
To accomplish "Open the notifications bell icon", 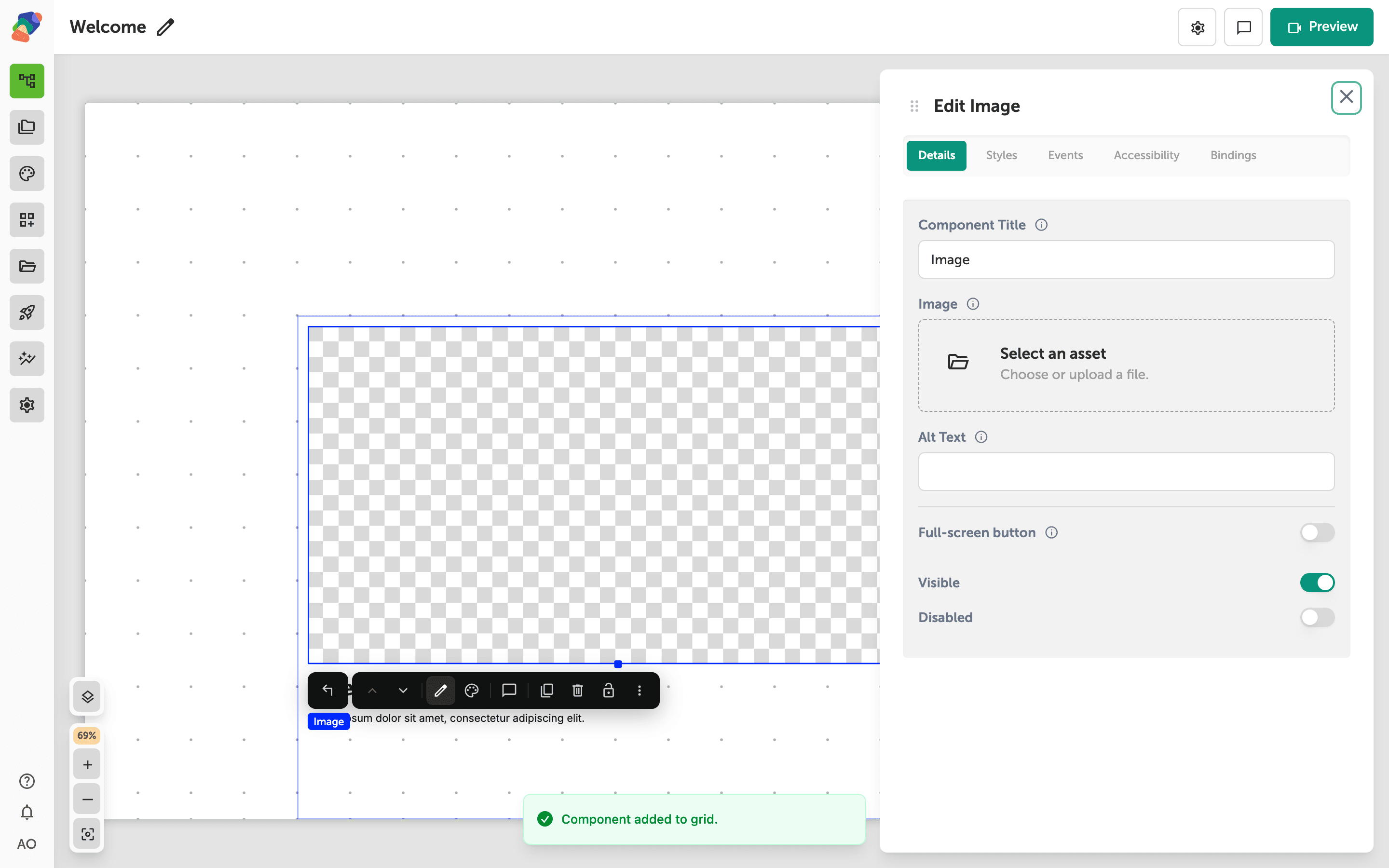I will click(27, 813).
